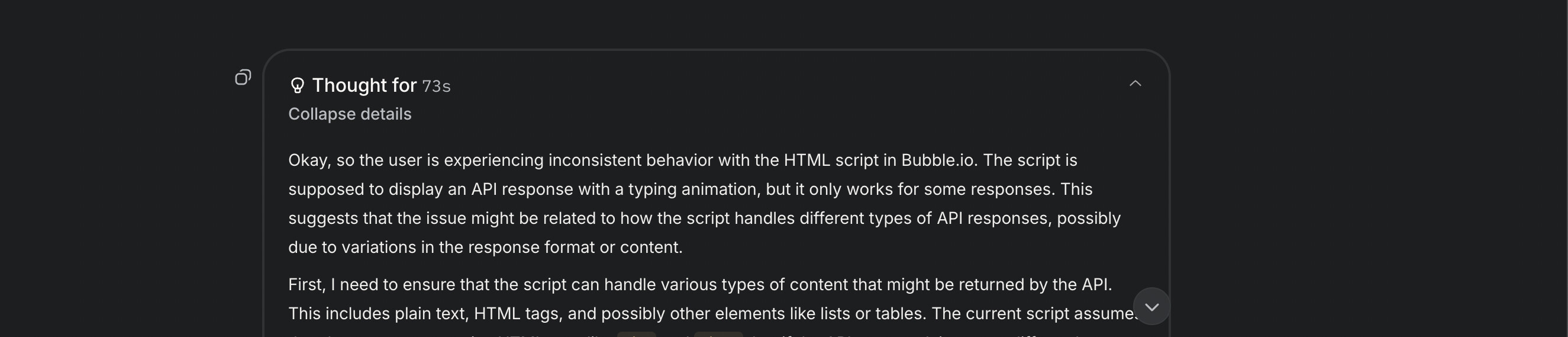Click the line starting 'suggests that the issue'
1568x337 pixels.
(x=704, y=218)
